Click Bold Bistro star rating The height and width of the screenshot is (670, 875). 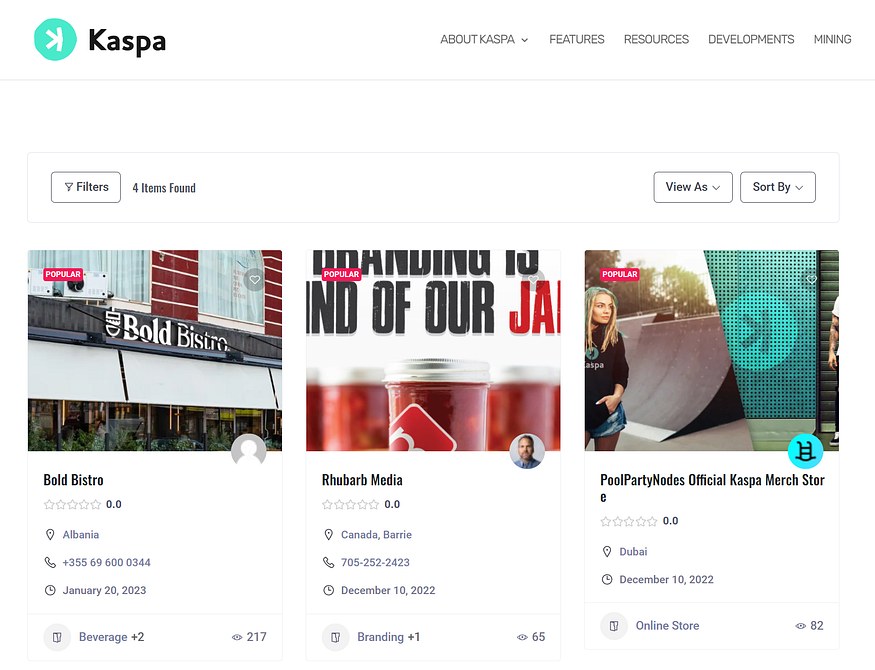(73, 504)
